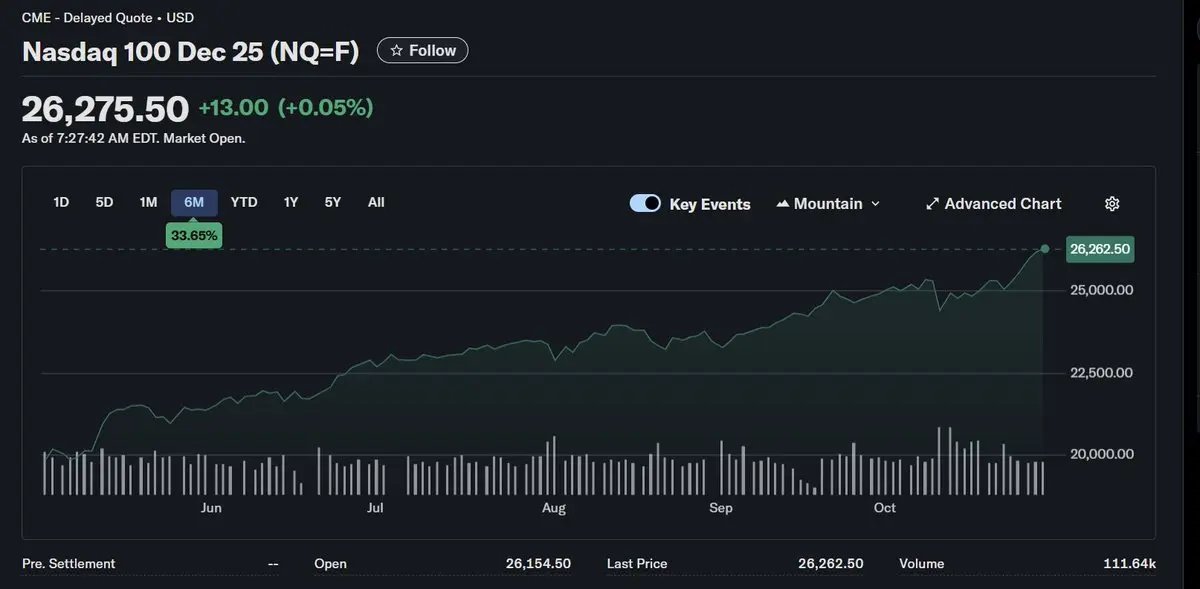Switch to the 1M range
This screenshot has height=589, width=1200.
pos(148,202)
